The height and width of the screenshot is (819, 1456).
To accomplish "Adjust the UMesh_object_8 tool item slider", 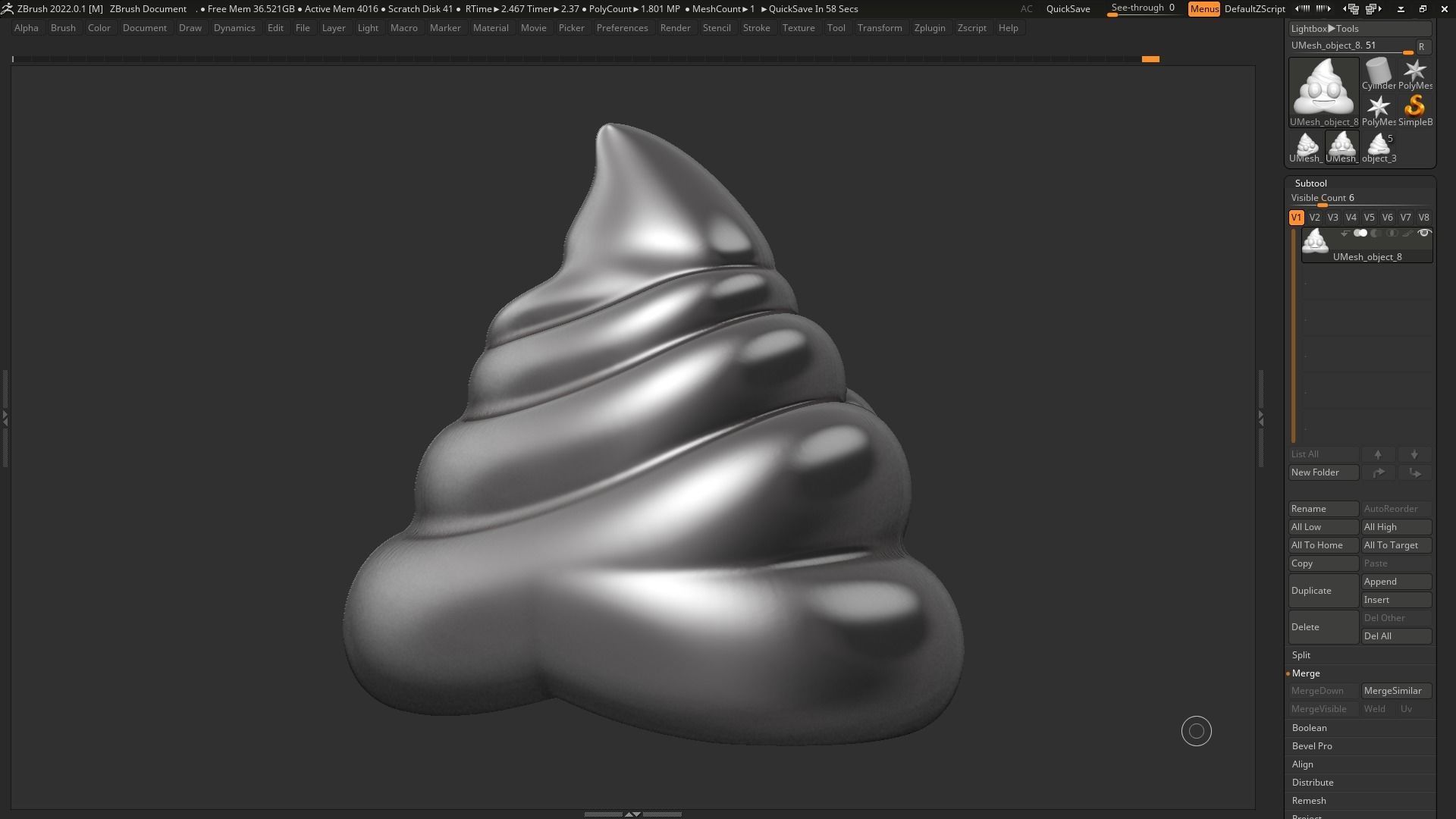I will [x=1351, y=46].
